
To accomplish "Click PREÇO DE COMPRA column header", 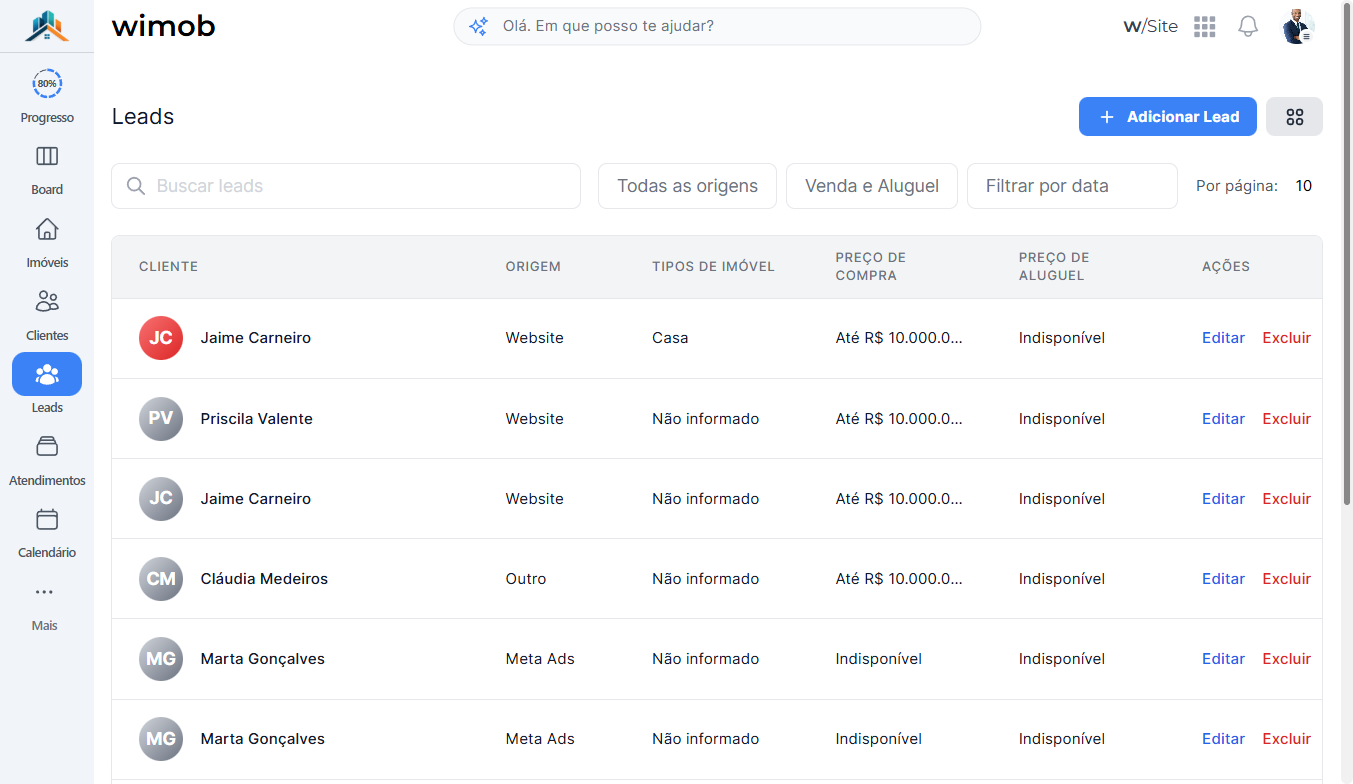I will [871, 266].
